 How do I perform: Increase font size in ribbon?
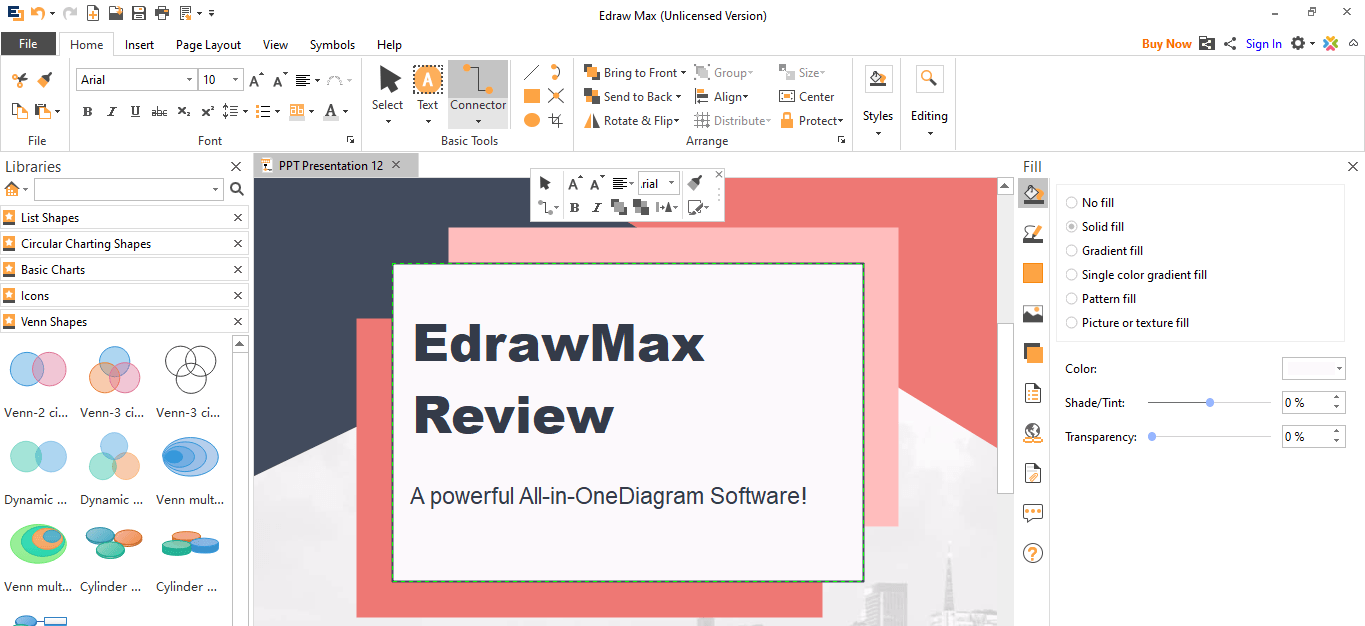pos(256,80)
